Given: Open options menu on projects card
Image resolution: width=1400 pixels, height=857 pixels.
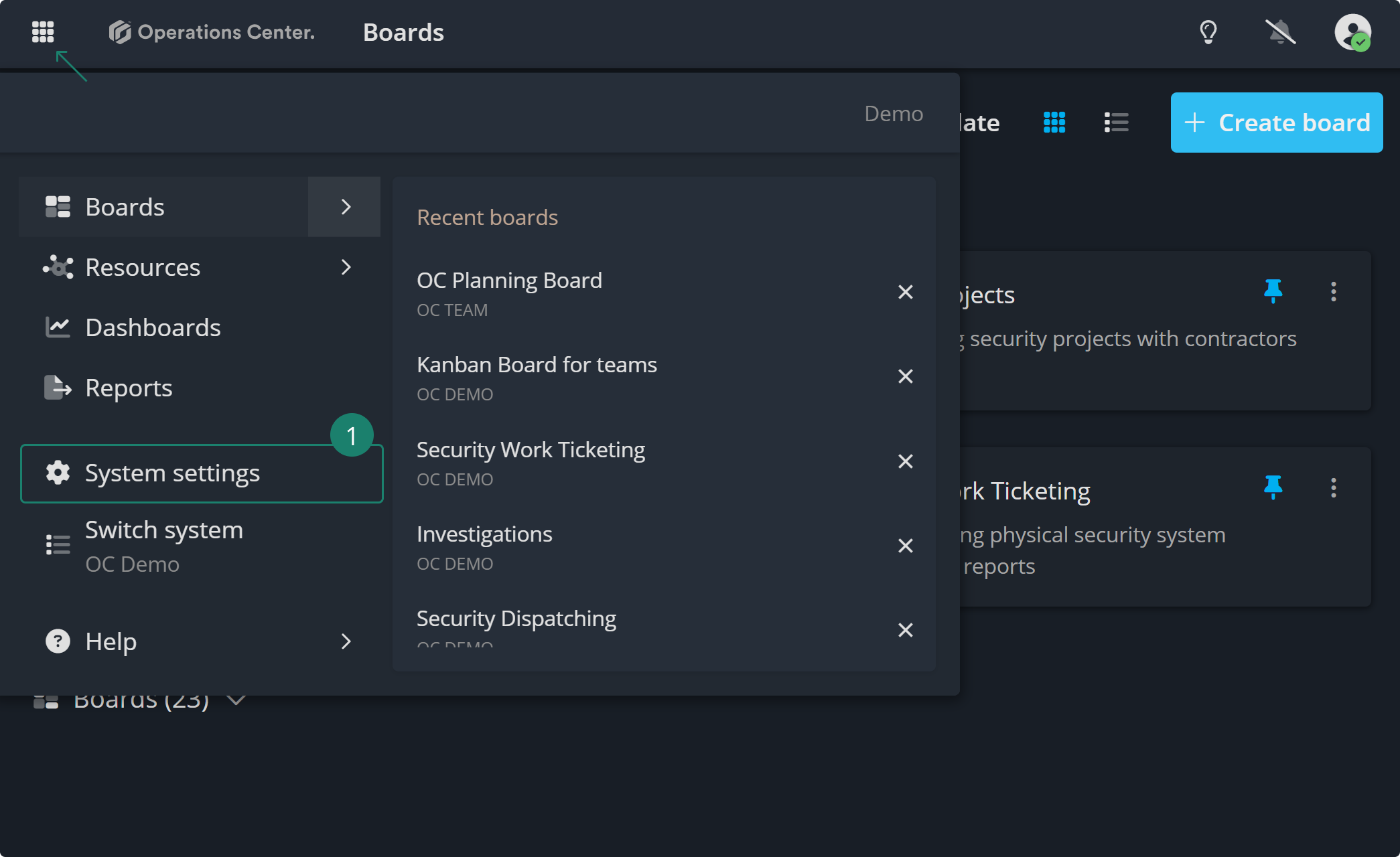Looking at the screenshot, I should pyautogui.click(x=1333, y=292).
